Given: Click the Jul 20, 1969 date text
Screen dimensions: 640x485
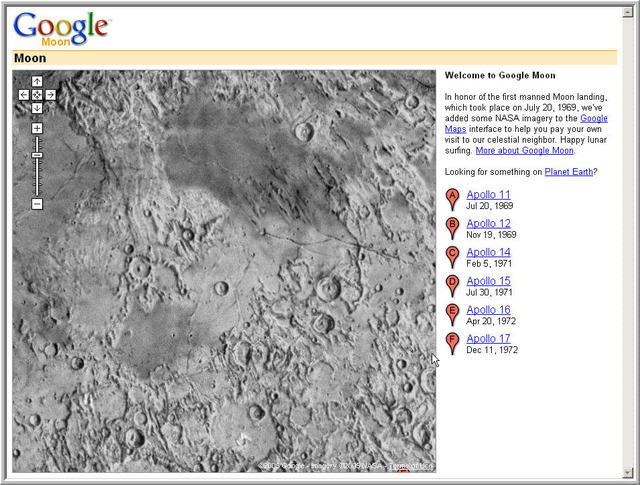Looking at the screenshot, I should click(489, 206).
